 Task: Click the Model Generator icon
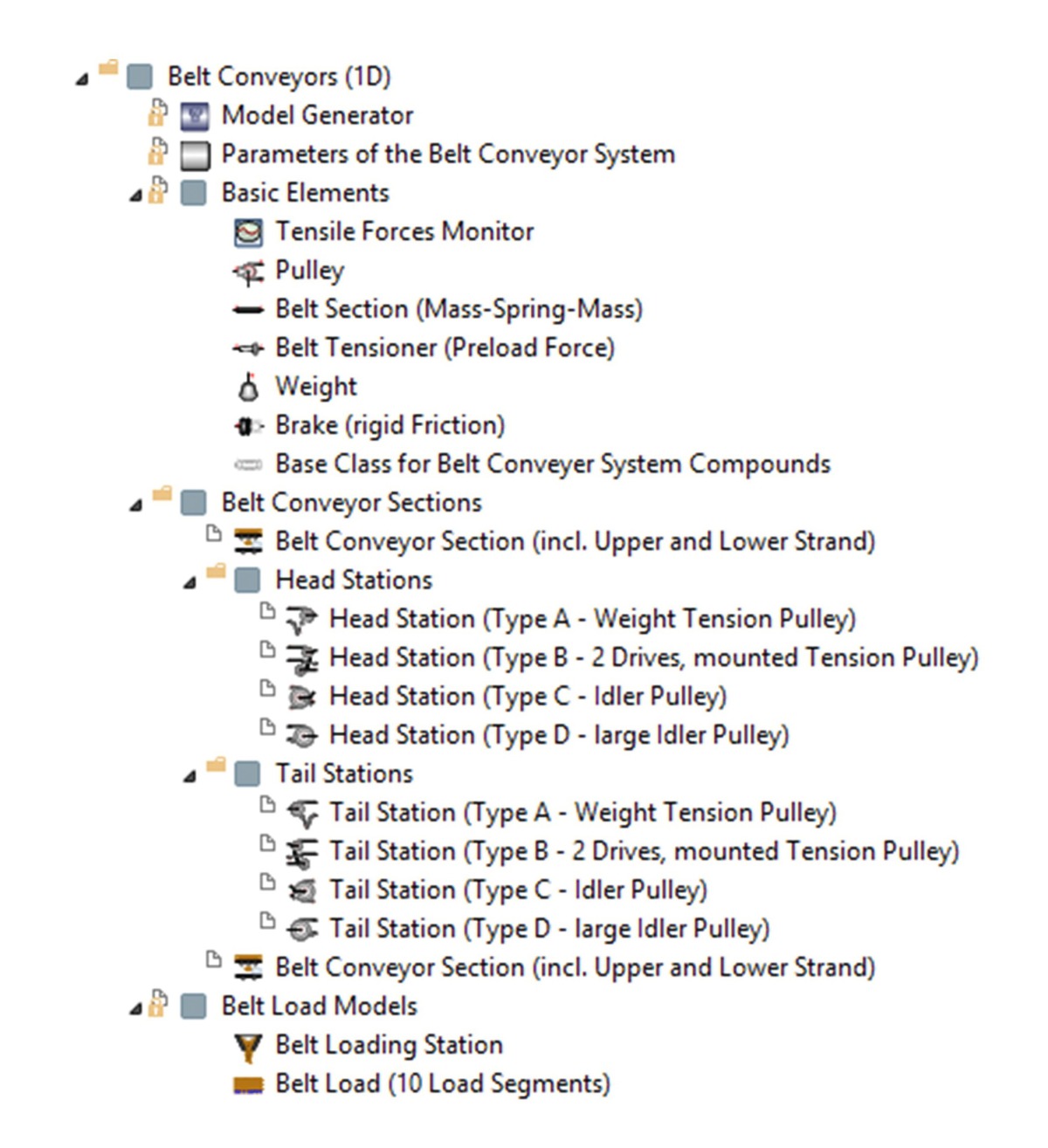coord(194,116)
